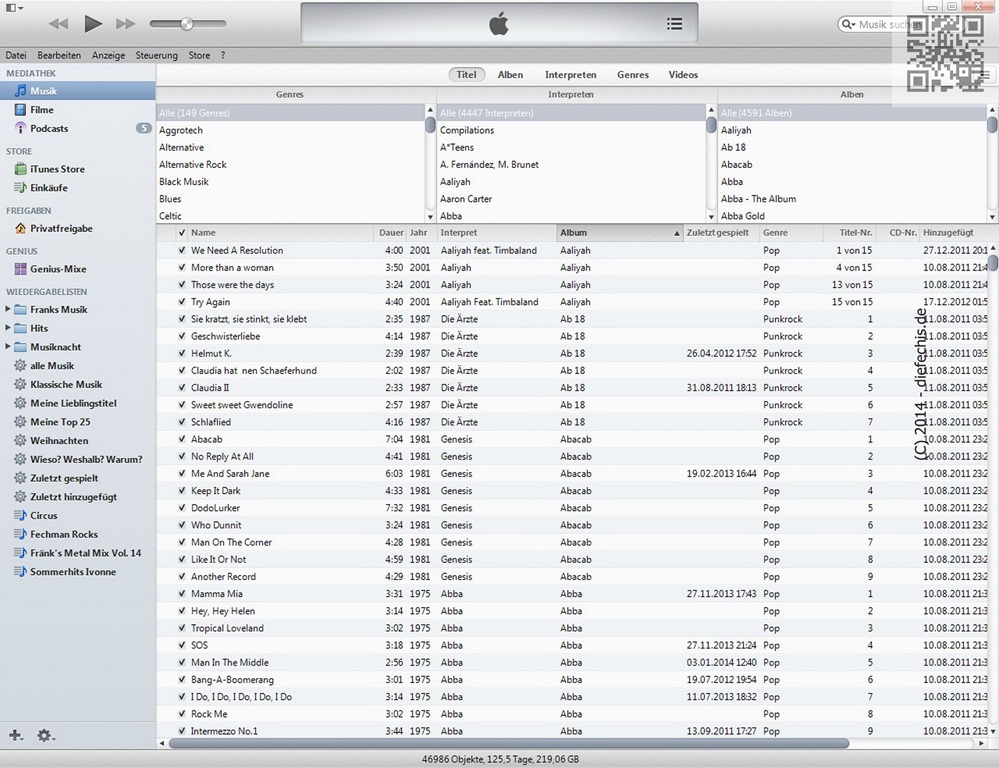This screenshot has height=768, width=999.
Task: Start playback with the Play button
Action: tap(93, 24)
